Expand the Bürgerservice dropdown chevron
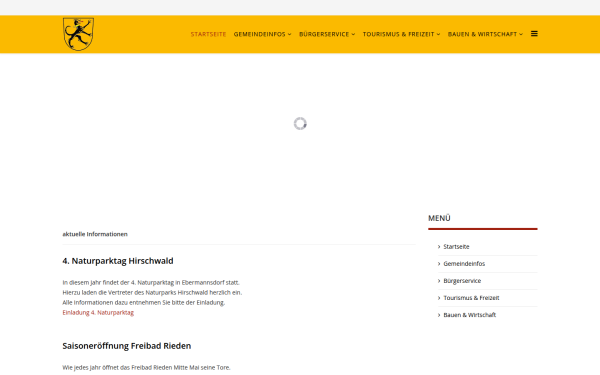 [x=353, y=34]
